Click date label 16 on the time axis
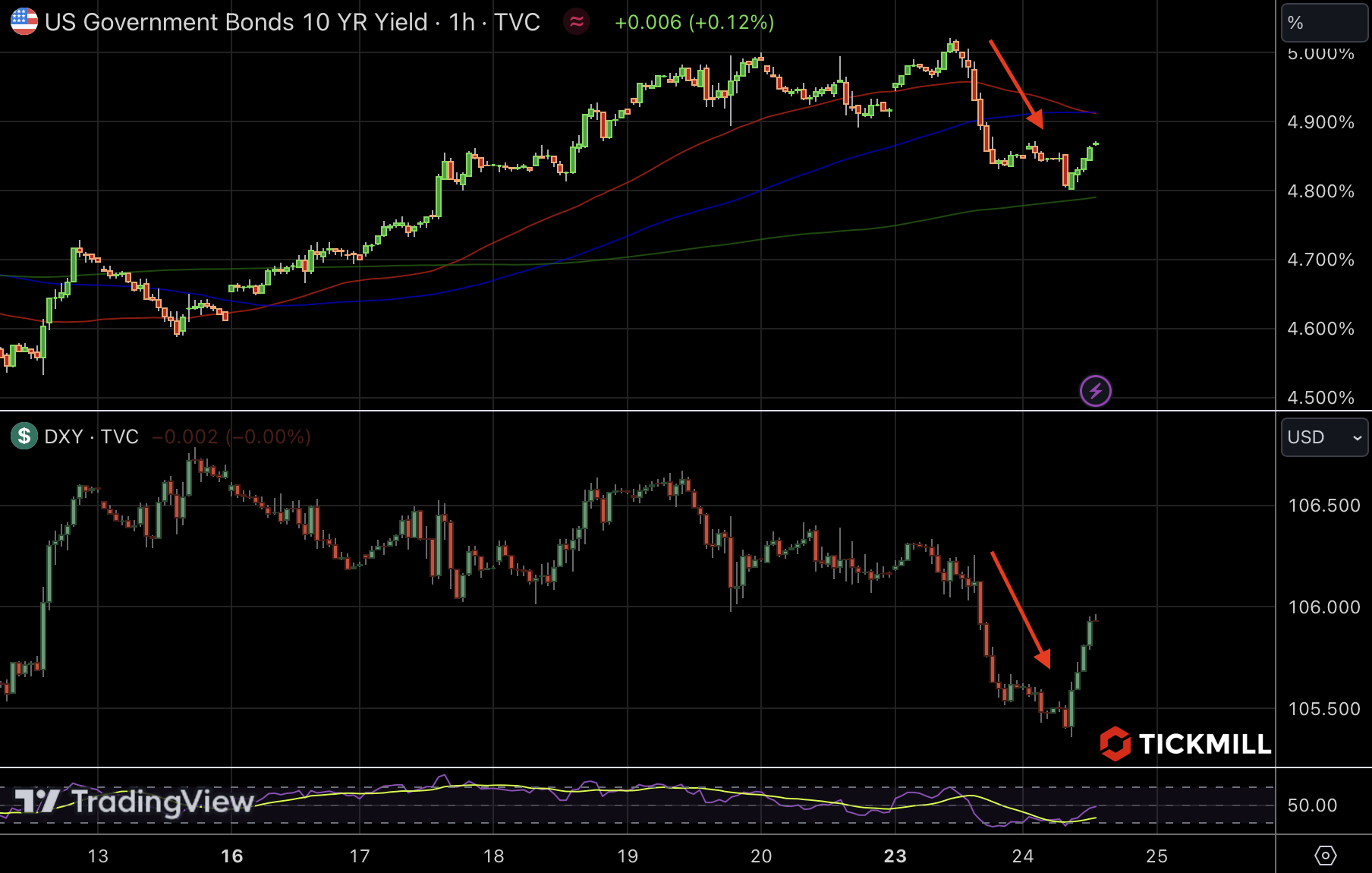 pos(231,856)
